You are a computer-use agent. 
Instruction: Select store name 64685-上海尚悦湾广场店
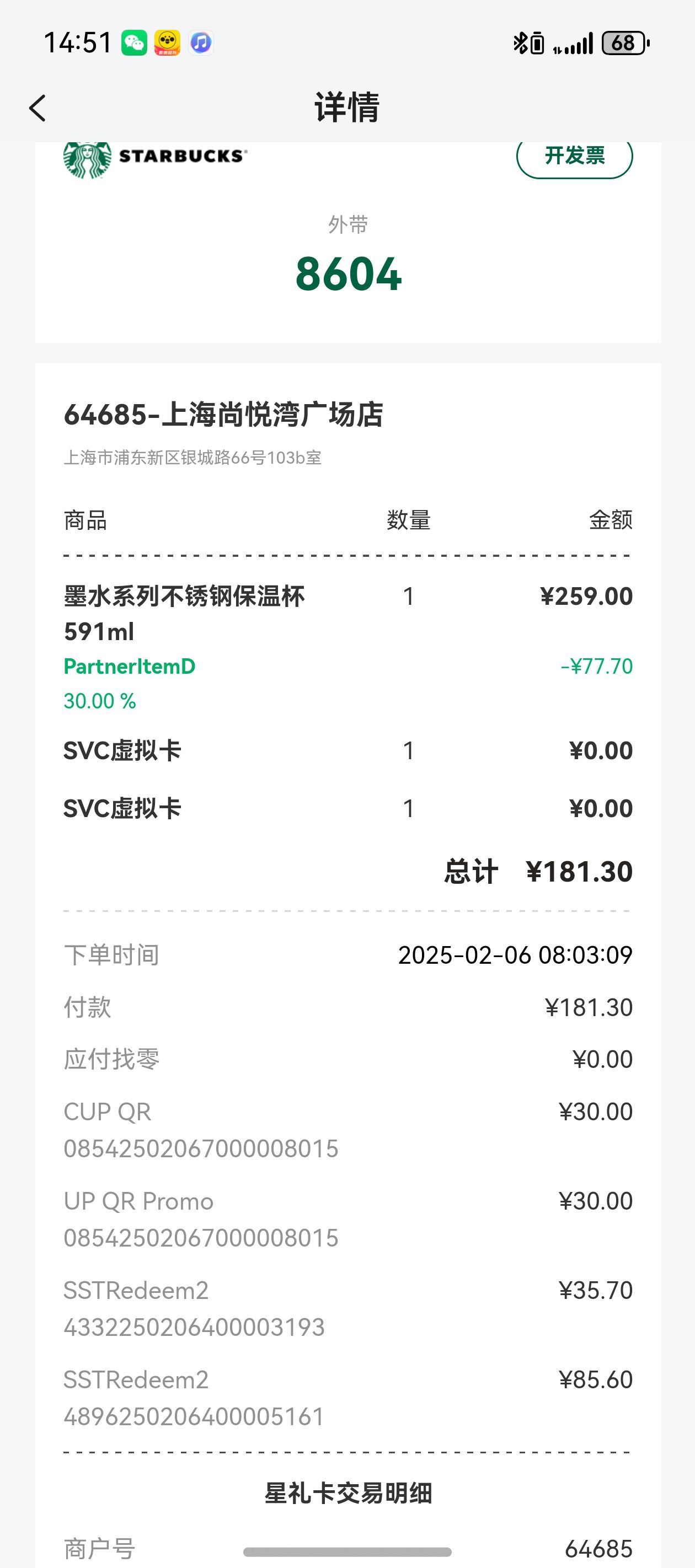[x=223, y=415]
